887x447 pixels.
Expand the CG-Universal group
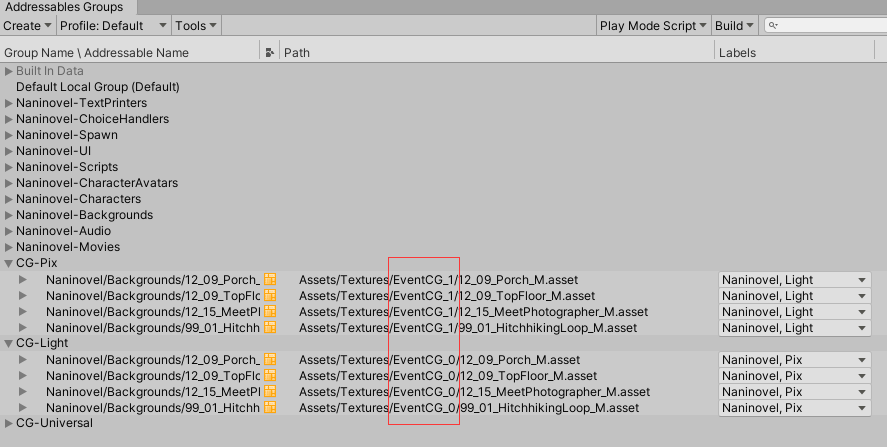[x=9, y=423]
